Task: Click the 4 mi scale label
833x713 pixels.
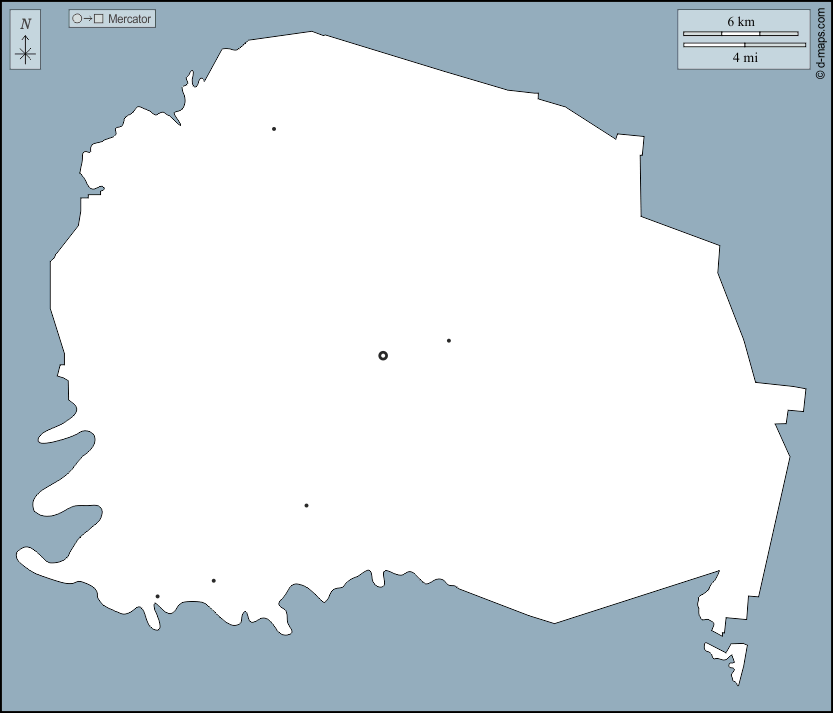Action: 744,58
